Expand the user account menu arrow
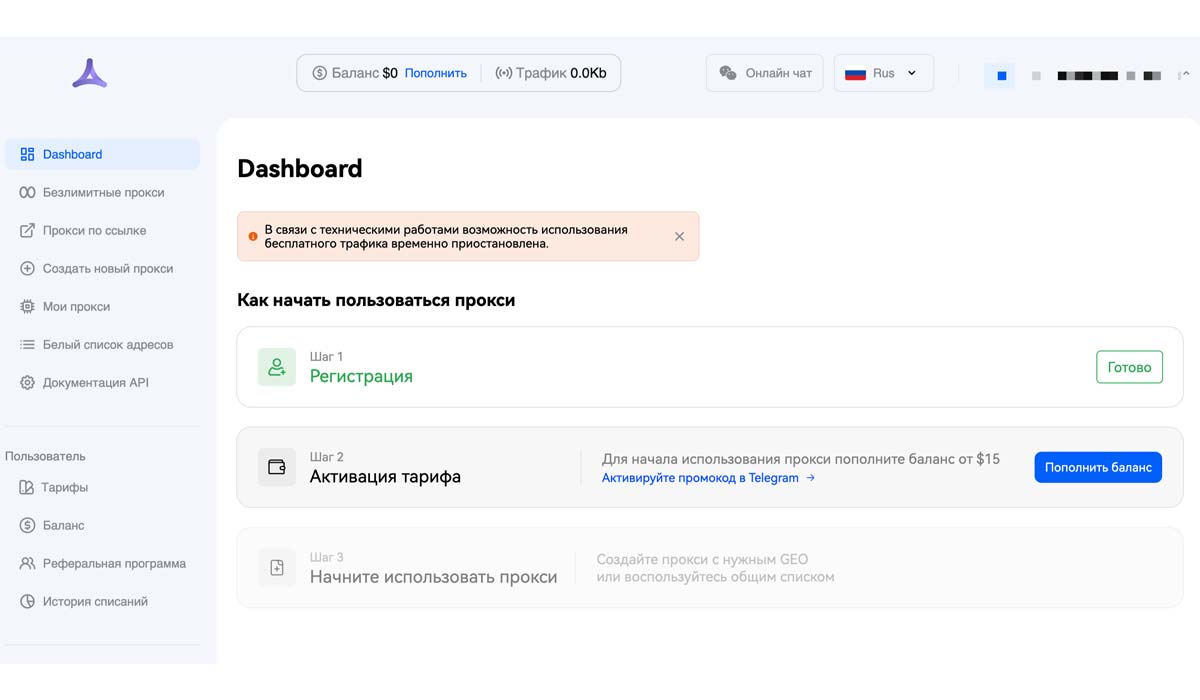This screenshot has width=1200, height=700. pos(1184,74)
